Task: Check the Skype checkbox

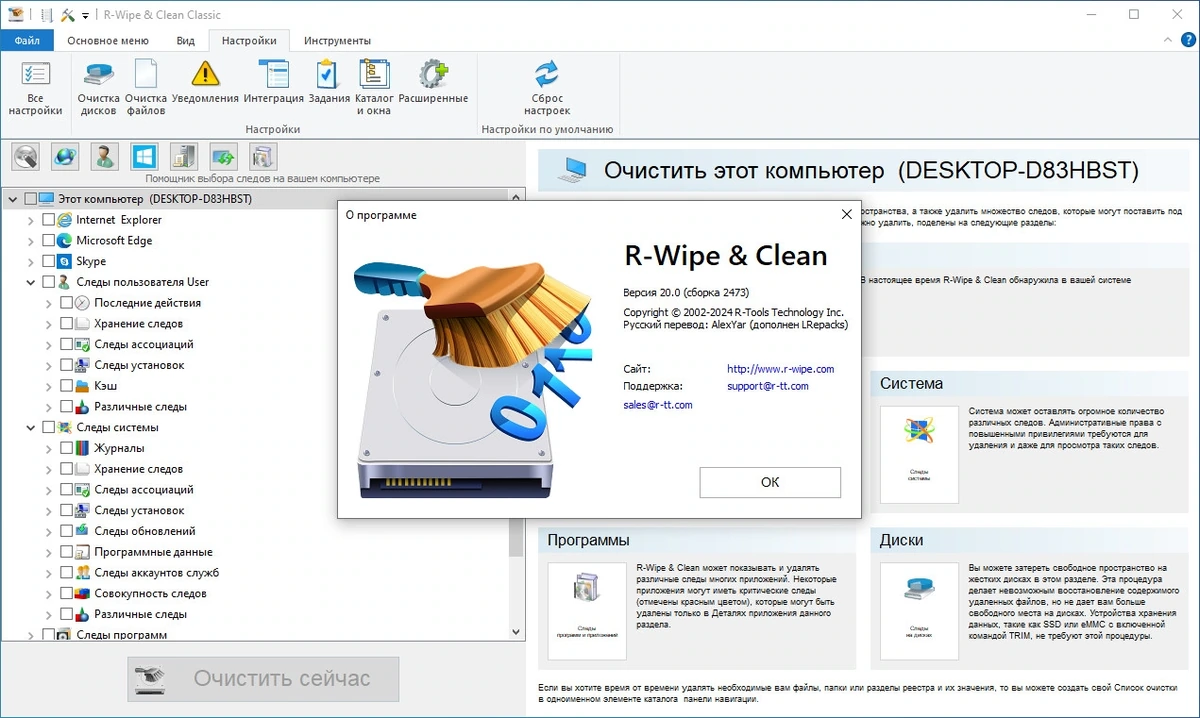Action: [48, 261]
